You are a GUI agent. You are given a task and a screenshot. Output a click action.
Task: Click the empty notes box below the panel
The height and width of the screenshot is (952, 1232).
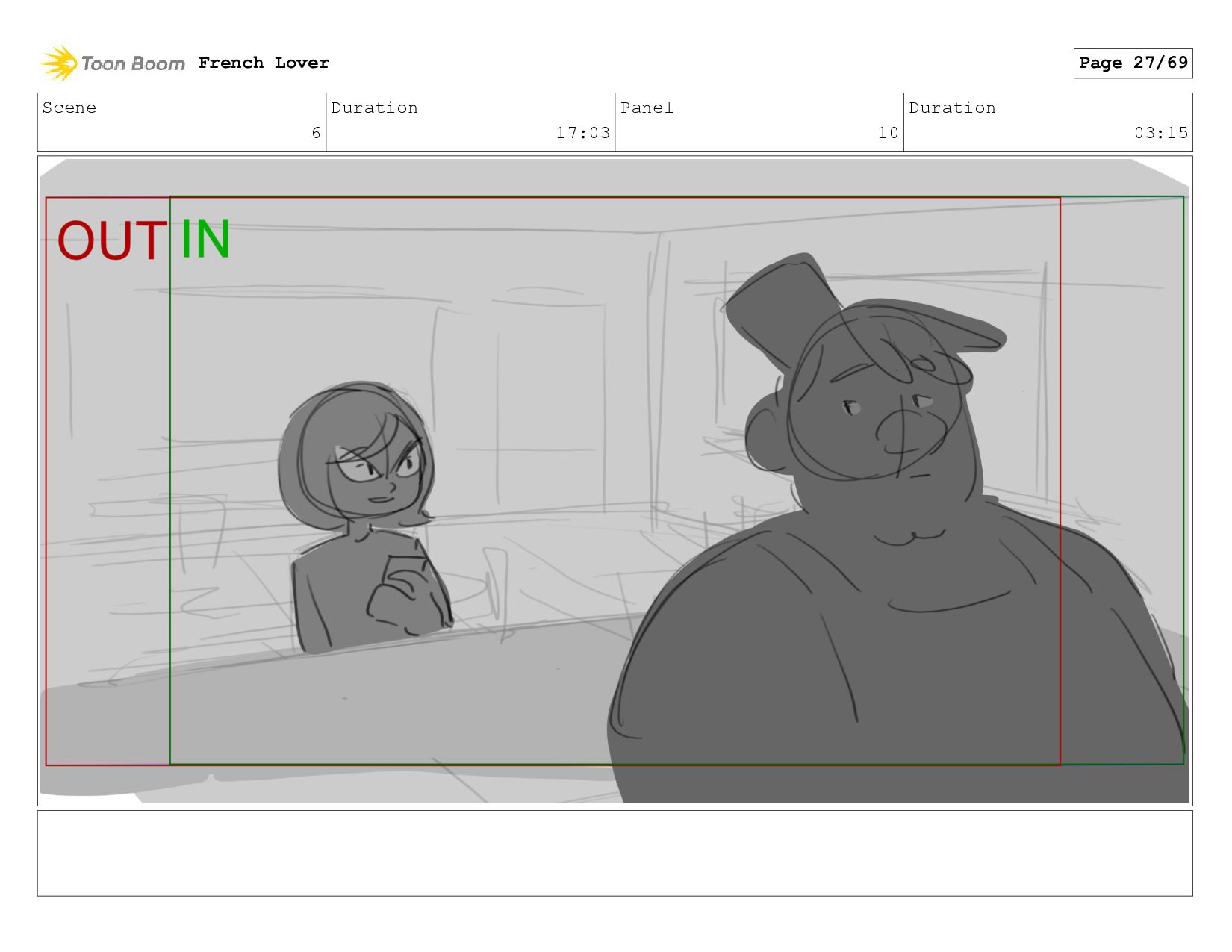pos(615,853)
